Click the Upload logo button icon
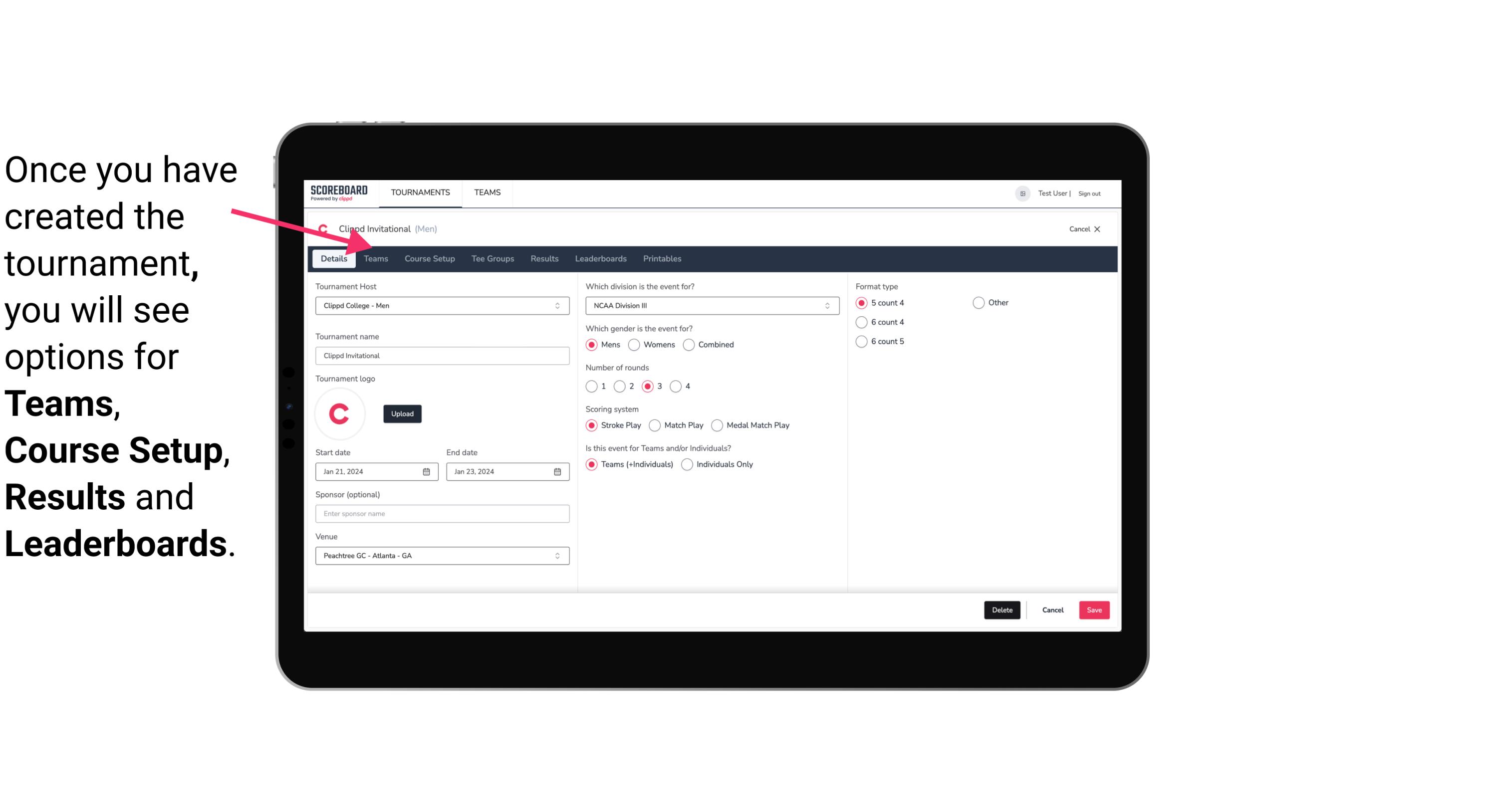Screen dimensions: 1510x812 click(x=402, y=413)
